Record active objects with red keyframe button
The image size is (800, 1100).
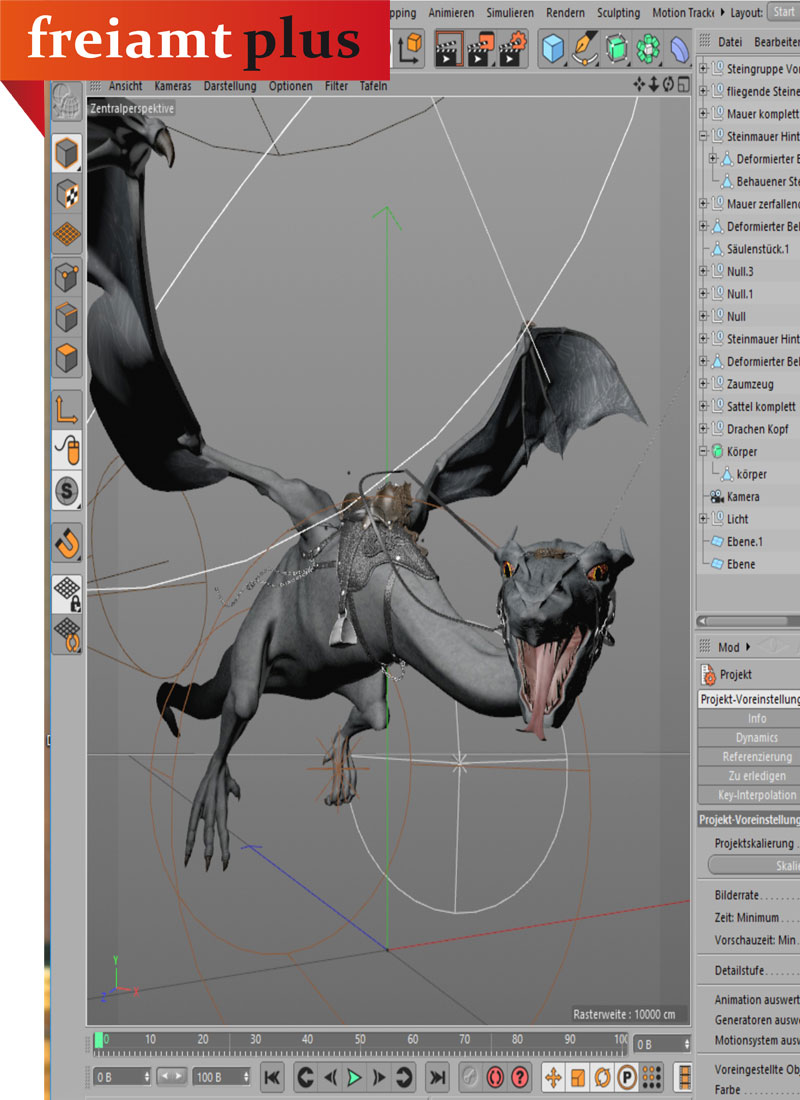click(x=495, y=1077)
